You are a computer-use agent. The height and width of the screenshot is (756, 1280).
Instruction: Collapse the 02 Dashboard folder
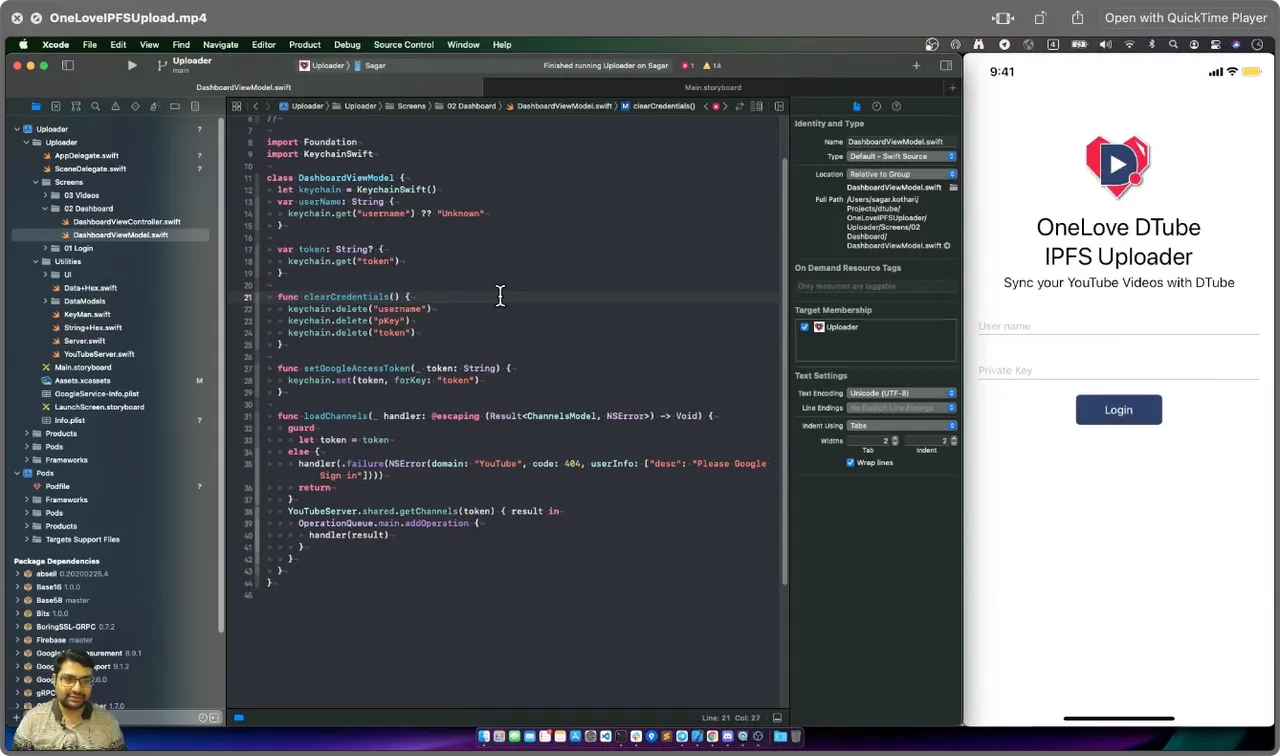click(x=45, y=209)
